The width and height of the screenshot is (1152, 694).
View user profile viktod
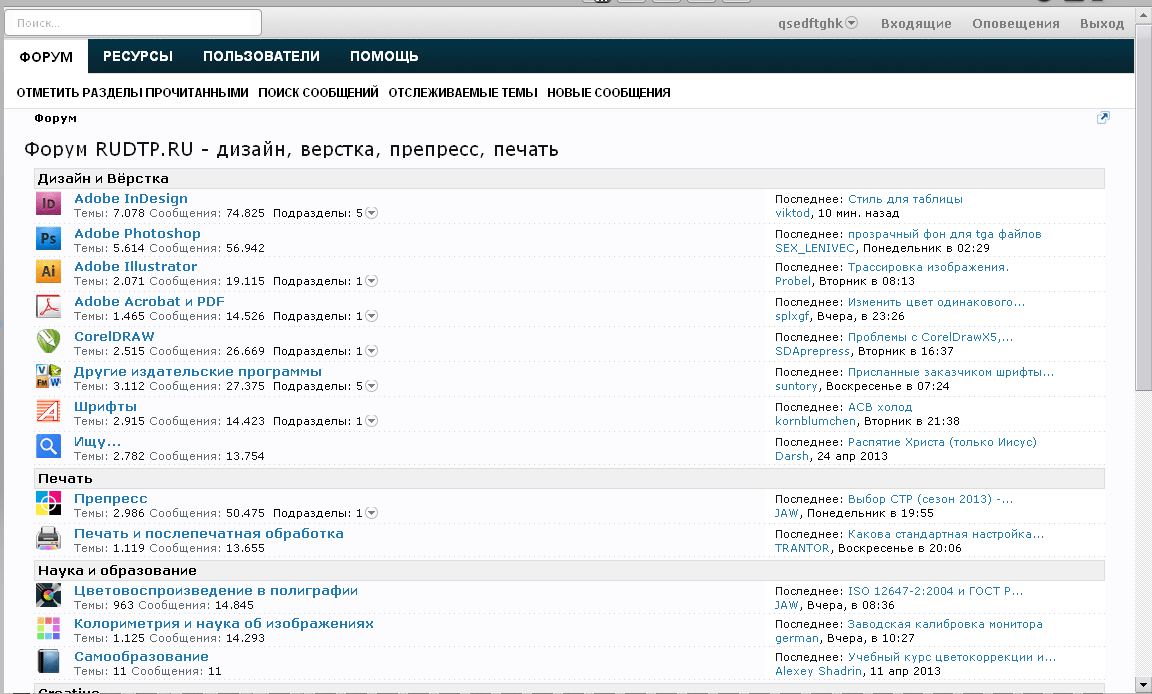point(793,213)
